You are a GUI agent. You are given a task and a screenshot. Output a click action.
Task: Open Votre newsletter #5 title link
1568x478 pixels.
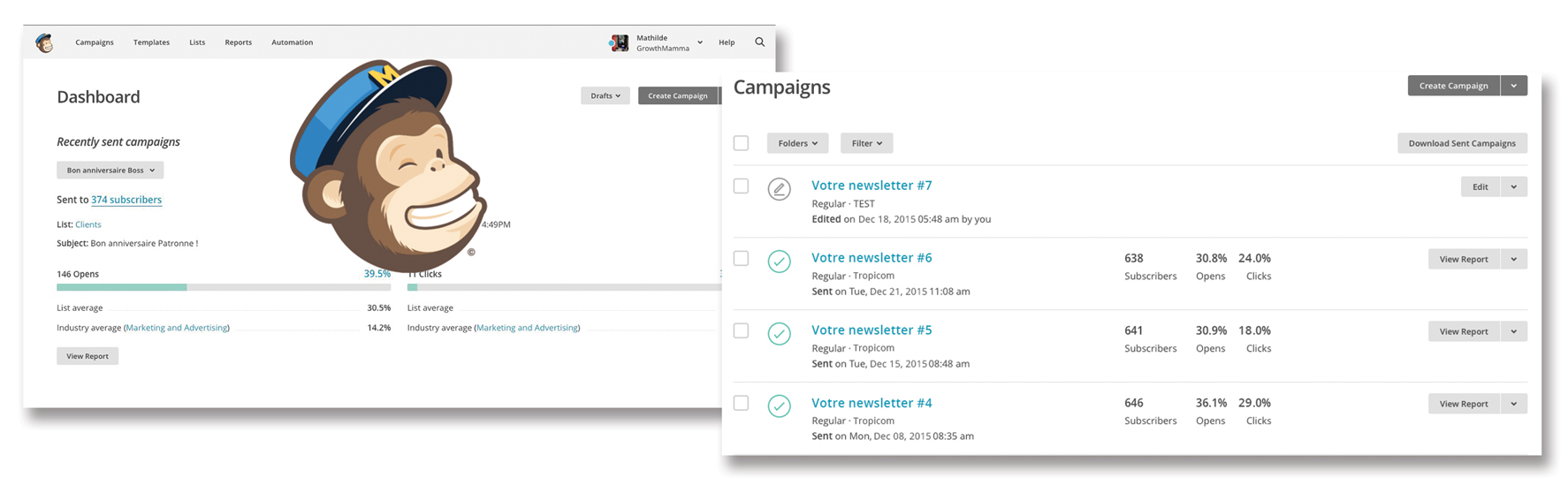(872, 330)
